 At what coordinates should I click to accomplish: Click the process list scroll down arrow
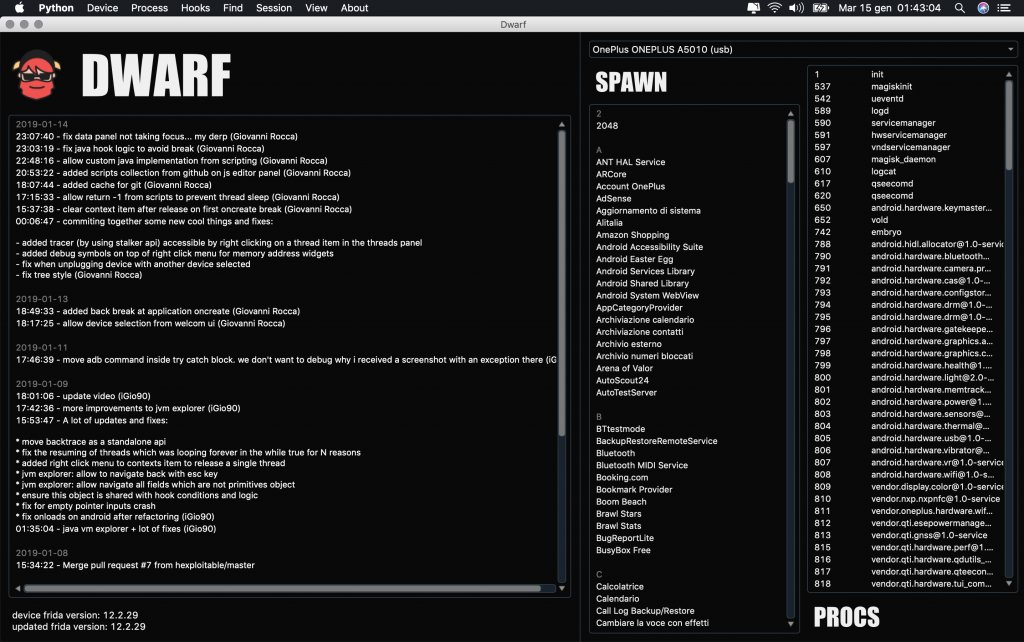click(1008, 583)
